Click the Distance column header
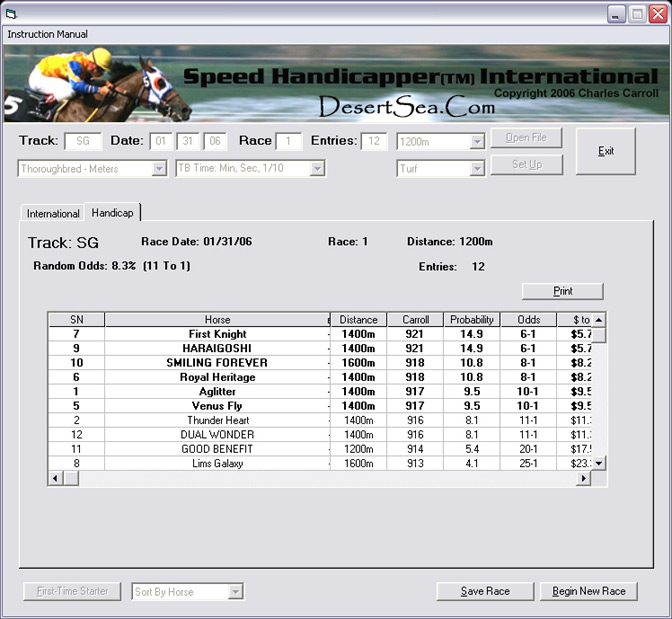This screenshot has height=619, width=672. pos(358,320)
